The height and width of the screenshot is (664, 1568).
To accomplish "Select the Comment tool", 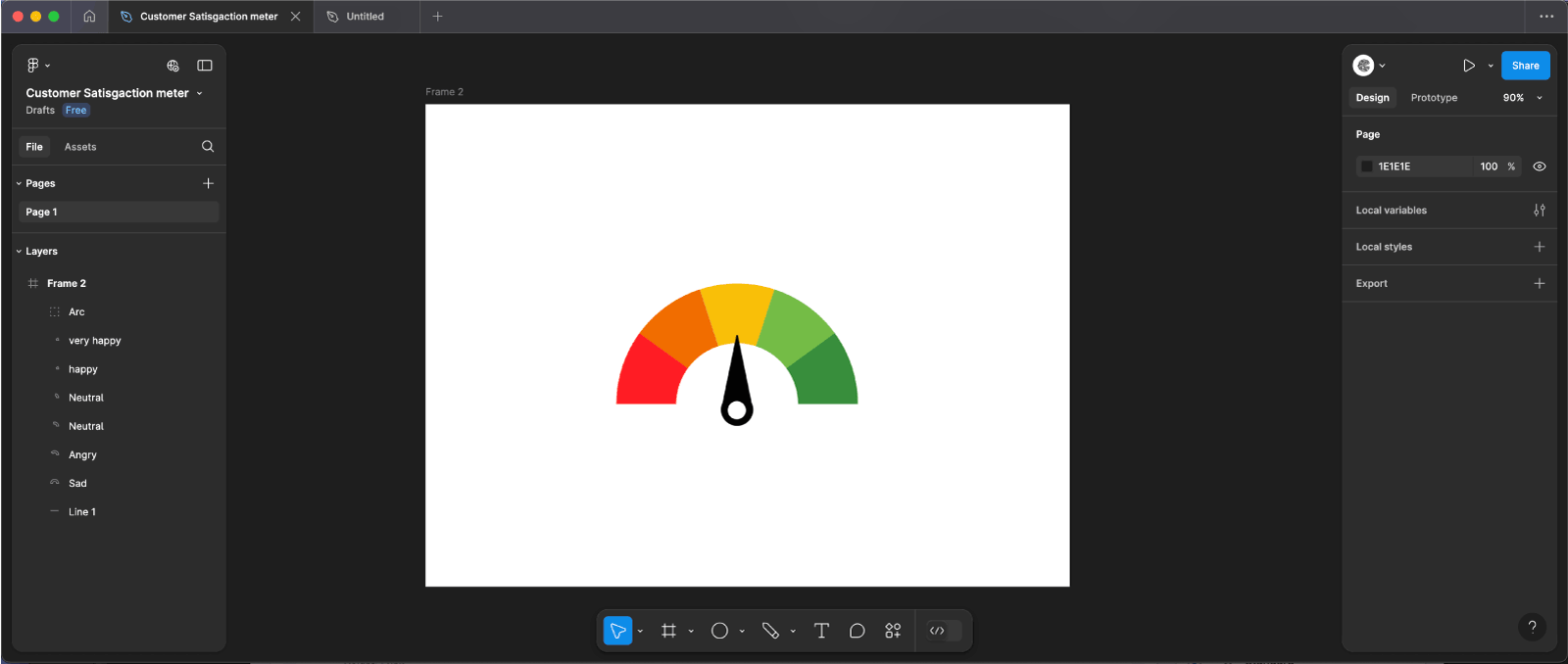I will click(857, 631).
